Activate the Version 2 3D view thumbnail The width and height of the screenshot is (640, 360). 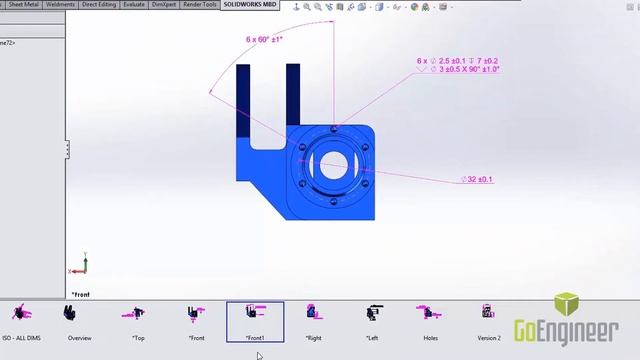489,322
